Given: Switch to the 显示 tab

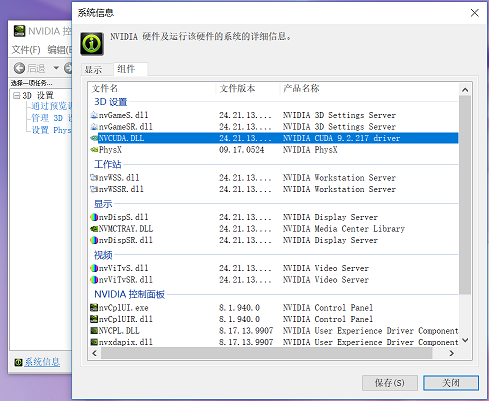Looking at the screenshot, I should tap(93, 70).
